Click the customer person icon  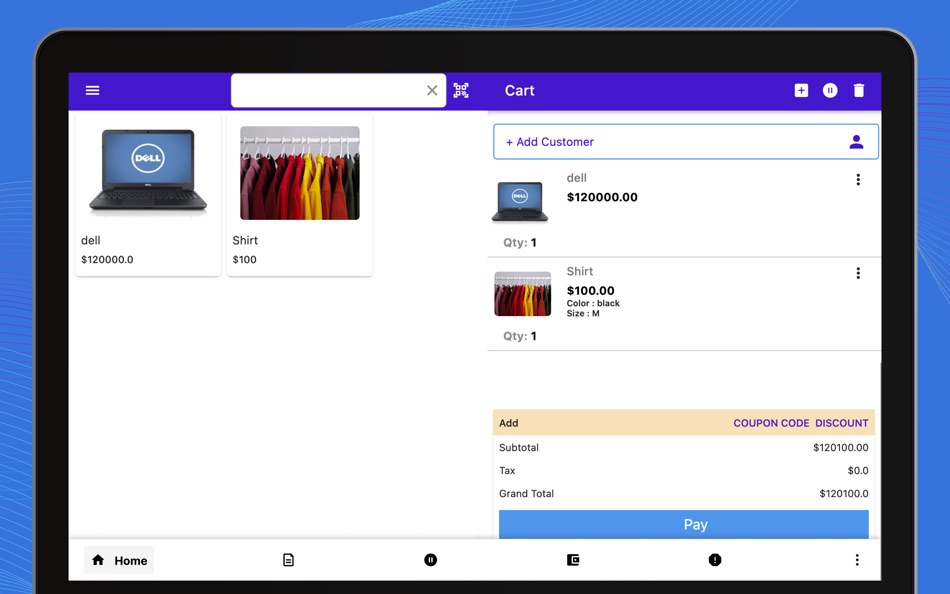856,142
